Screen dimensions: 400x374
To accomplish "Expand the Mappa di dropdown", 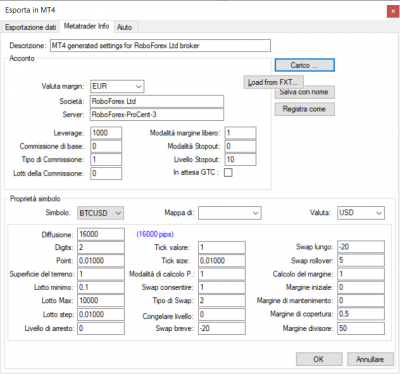I will pyautogui.click(x=230, y=213).
